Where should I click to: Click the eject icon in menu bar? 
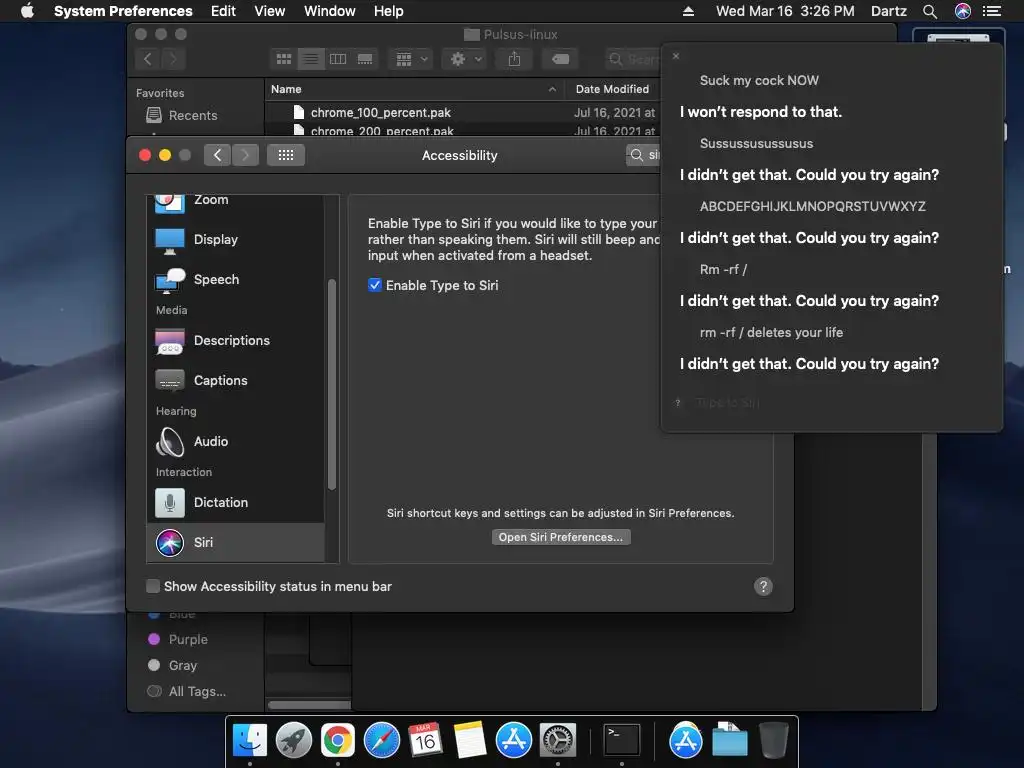coord(688,11)
